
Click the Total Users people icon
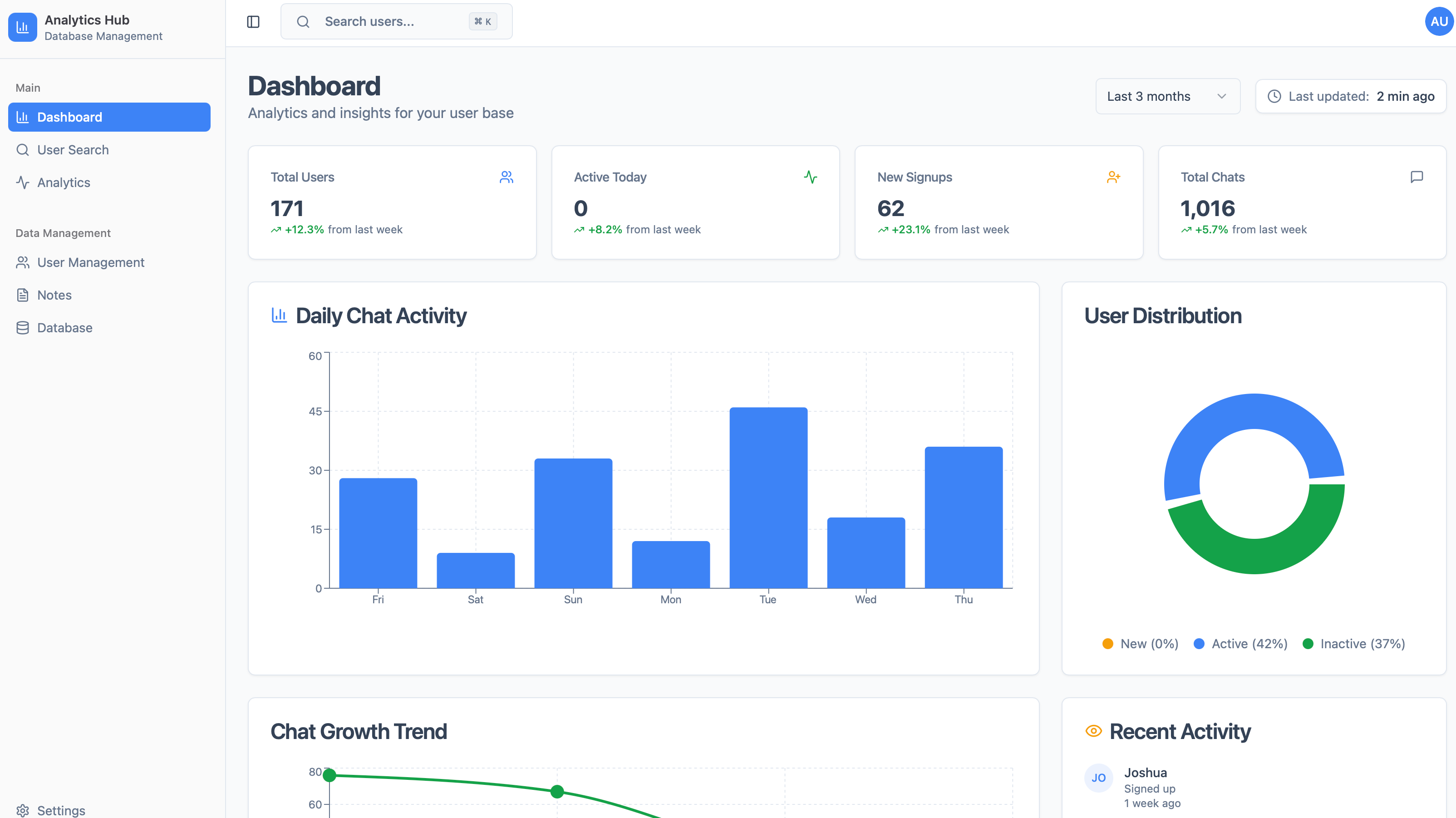(507, 177)
